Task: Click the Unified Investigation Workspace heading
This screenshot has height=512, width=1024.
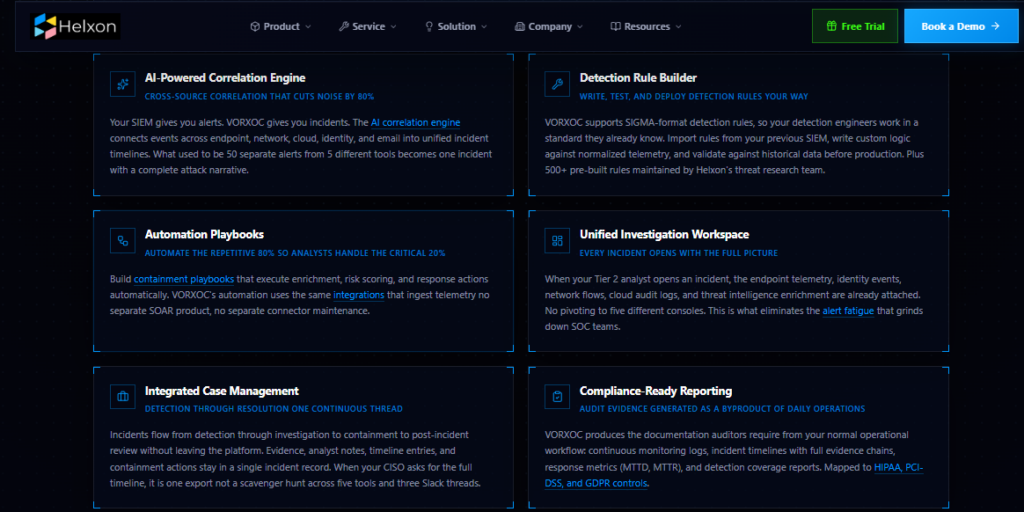Action: point(664,234)
